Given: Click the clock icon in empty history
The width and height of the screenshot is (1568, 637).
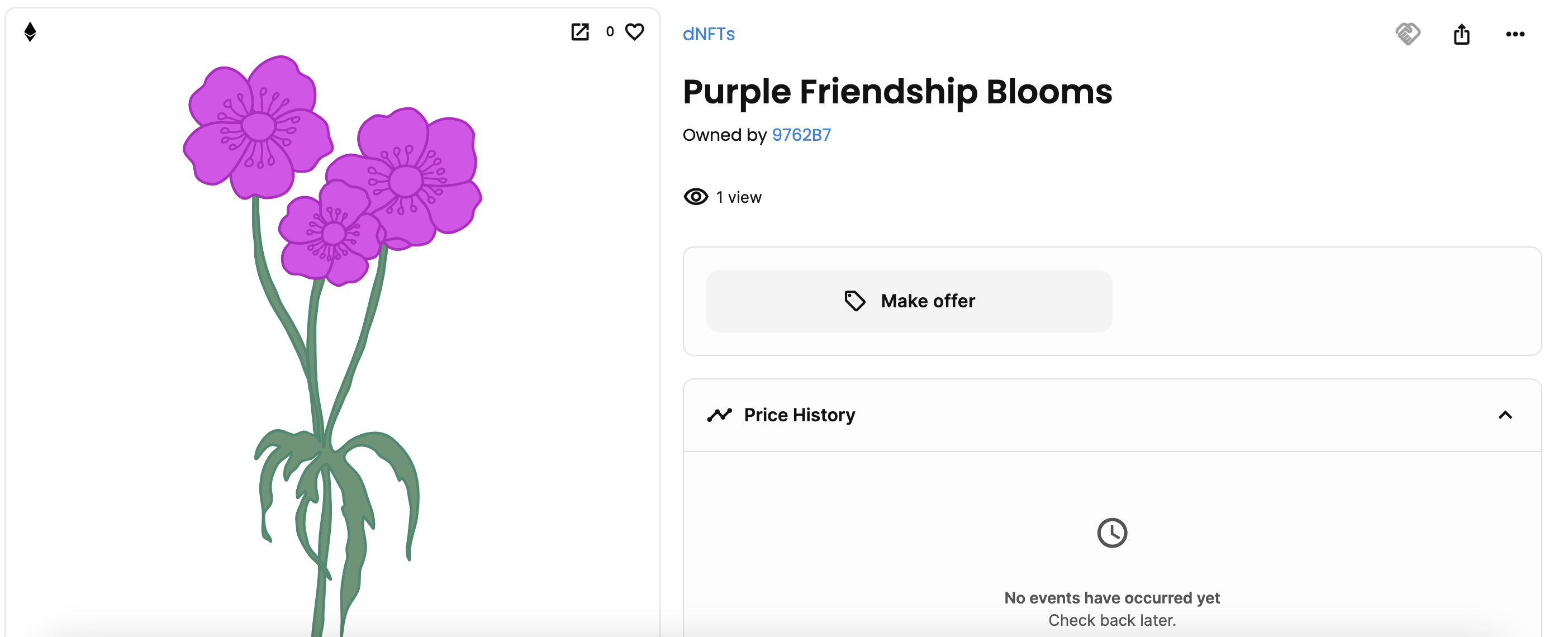Looking at the screenshot, I should pyautogui.click(x=1111, y=533).
